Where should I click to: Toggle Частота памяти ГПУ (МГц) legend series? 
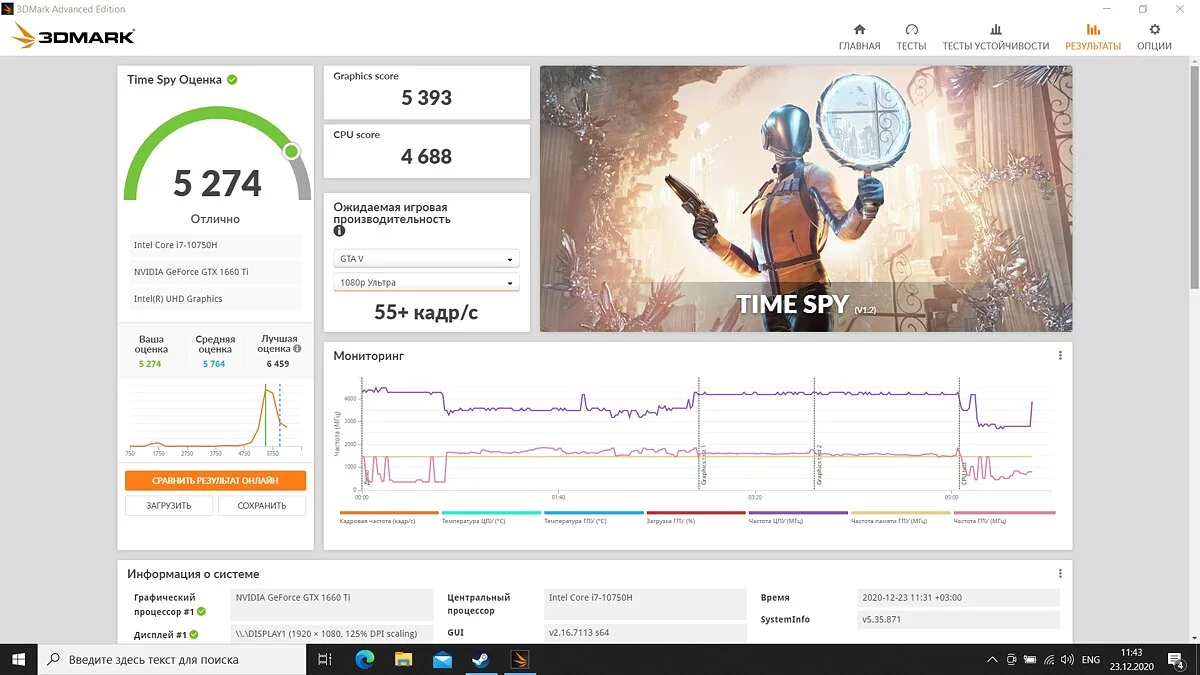point(900,518)
